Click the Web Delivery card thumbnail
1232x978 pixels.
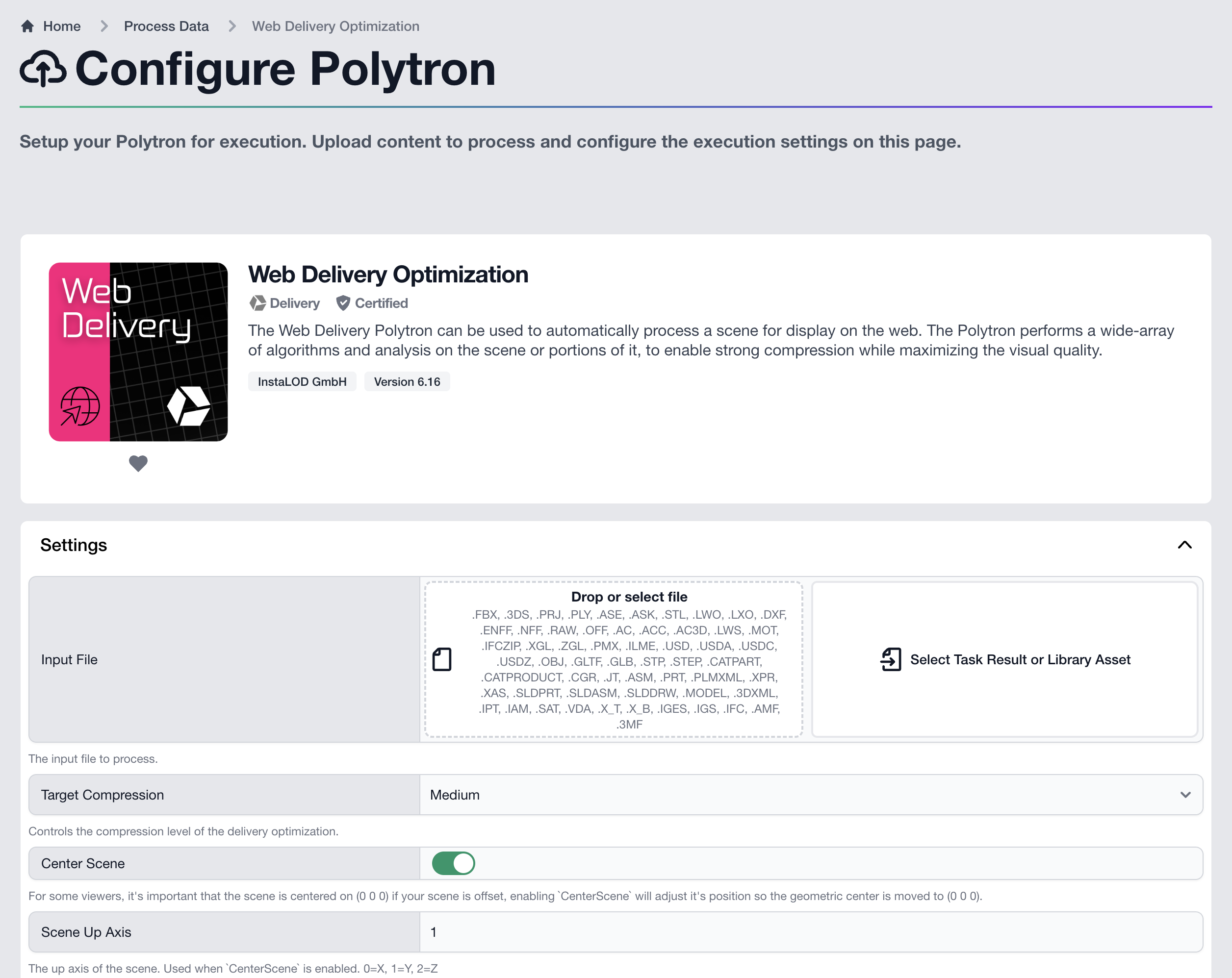coord(138,352)
